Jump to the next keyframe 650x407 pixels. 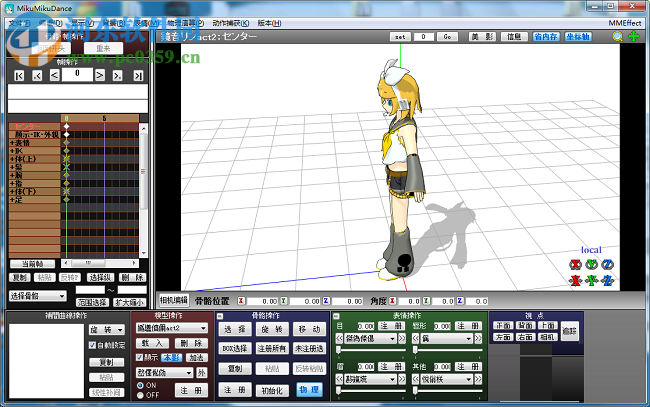click(x=117, y=75)
